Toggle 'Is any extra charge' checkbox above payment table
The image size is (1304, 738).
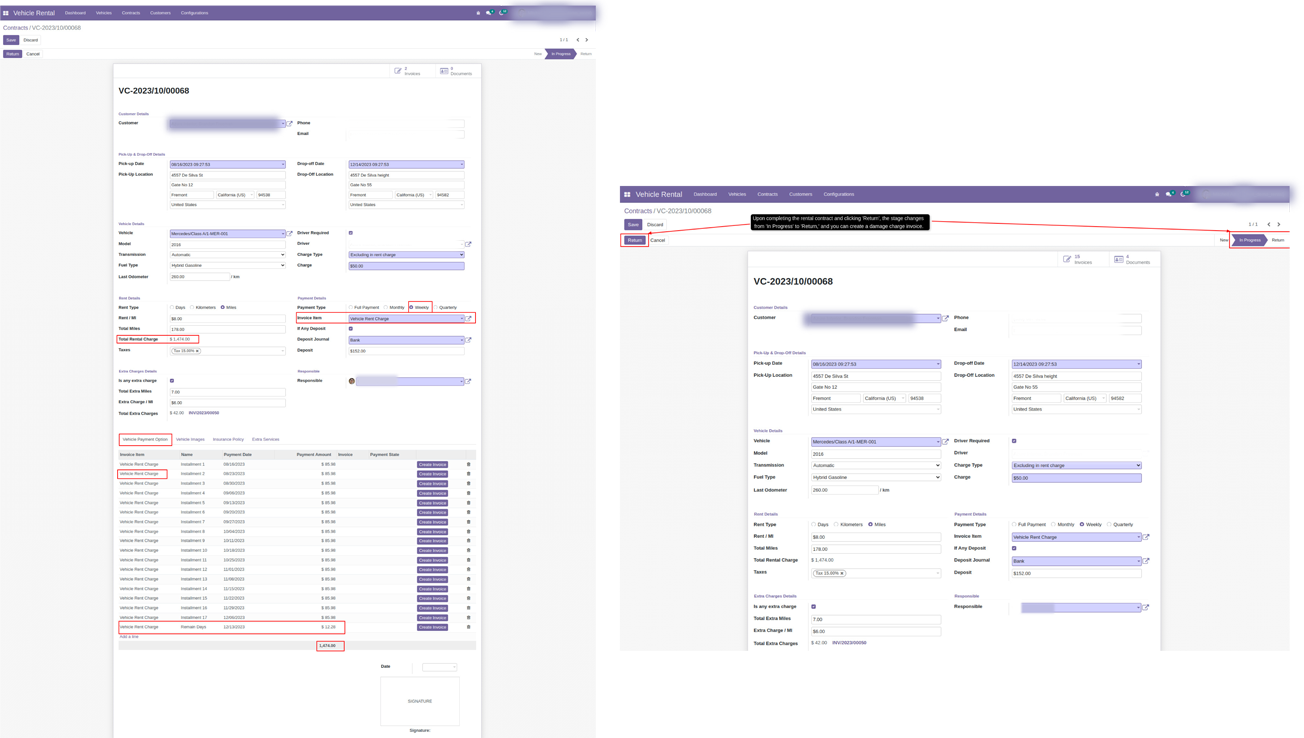point(172,381)
